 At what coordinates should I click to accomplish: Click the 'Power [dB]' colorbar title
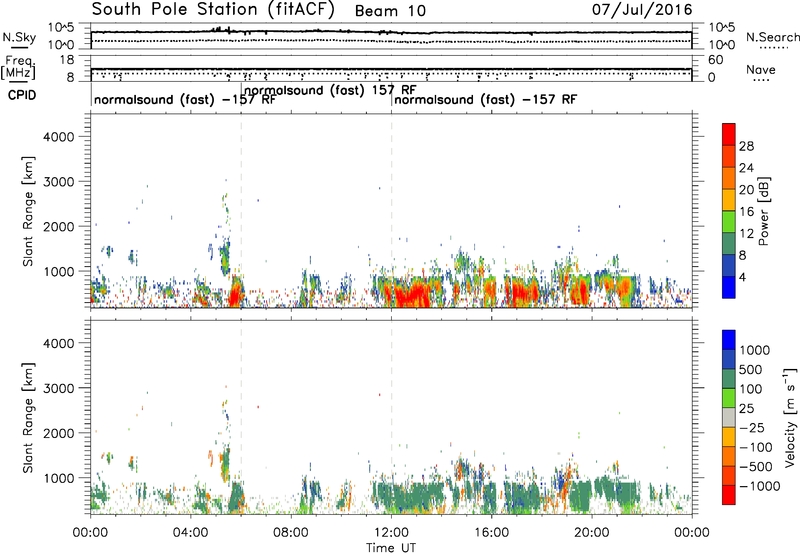click(764, 211)
